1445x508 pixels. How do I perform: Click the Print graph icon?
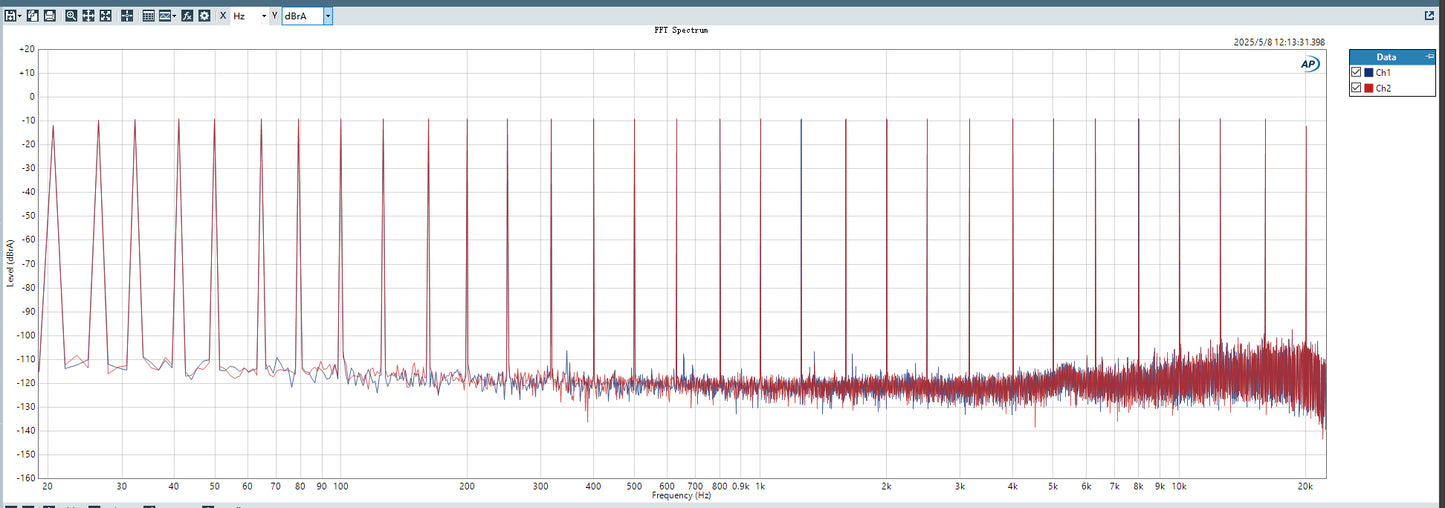tap(50, 16)
